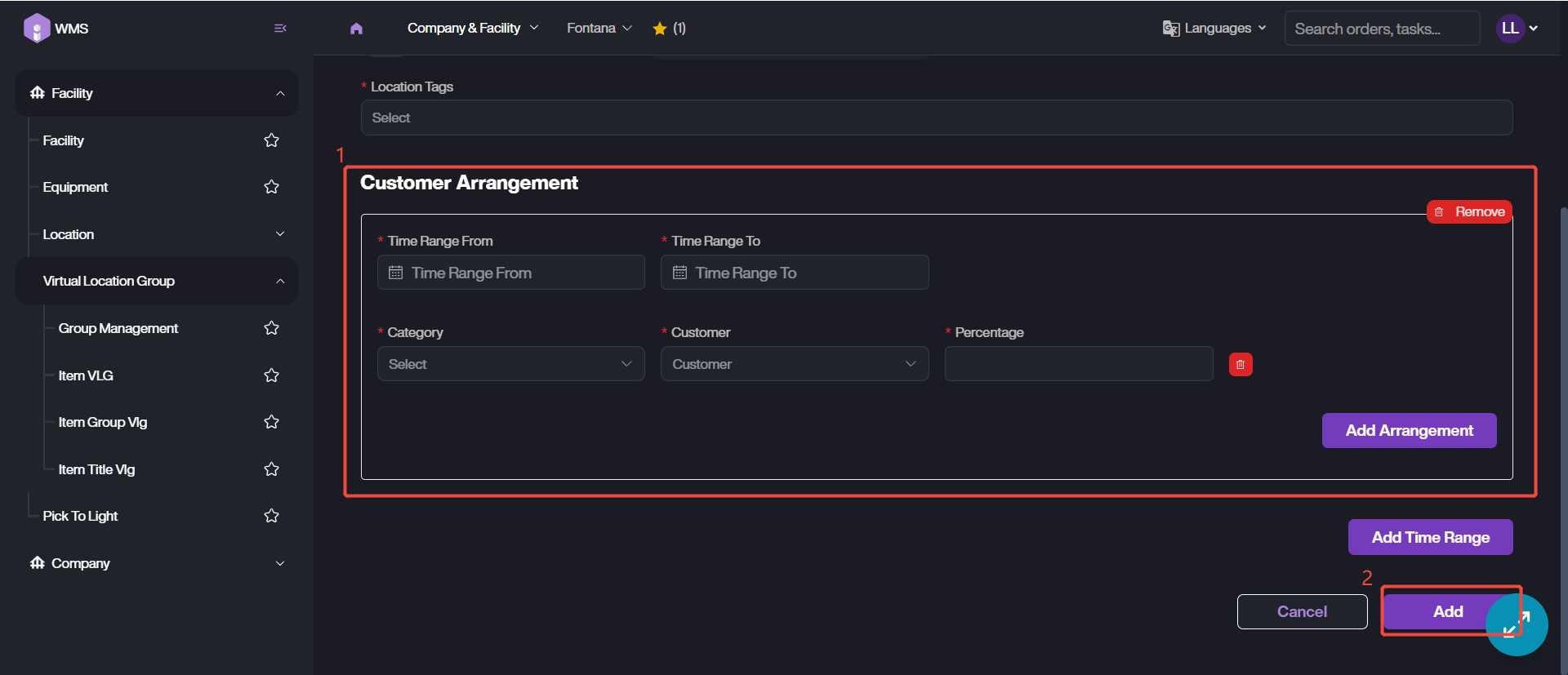Star the Pick To Light item
The width and height of the screenshot is (1568, 675).
(x=272, y=516)
